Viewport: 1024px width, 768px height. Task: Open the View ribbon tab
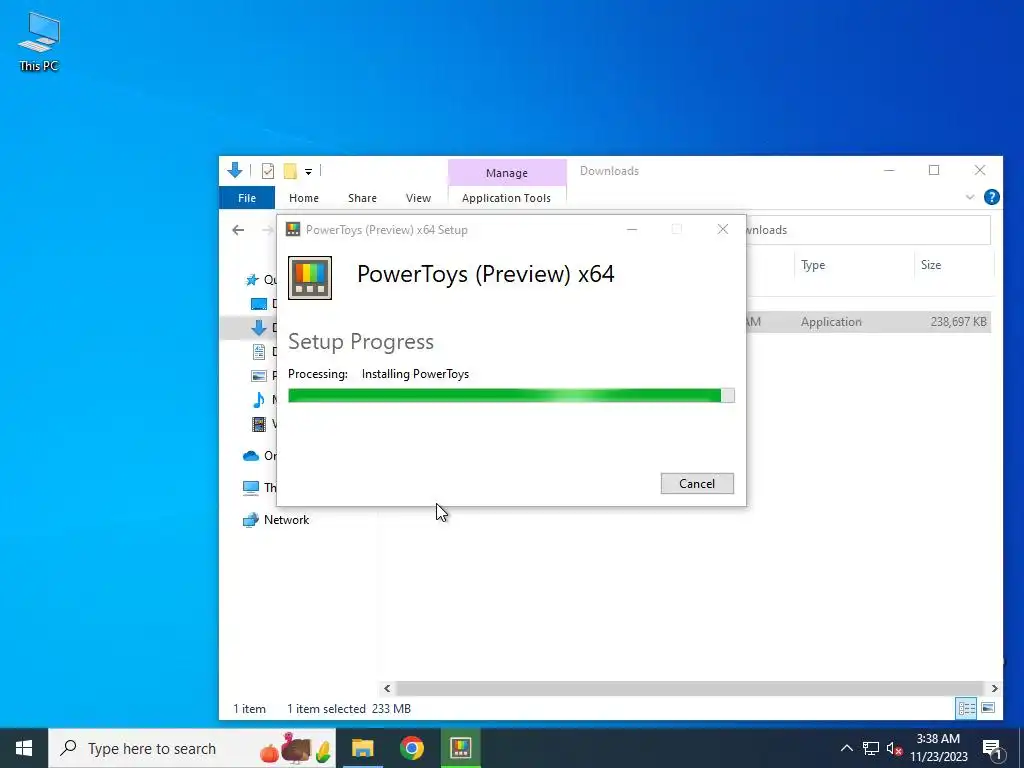point(418,198)
